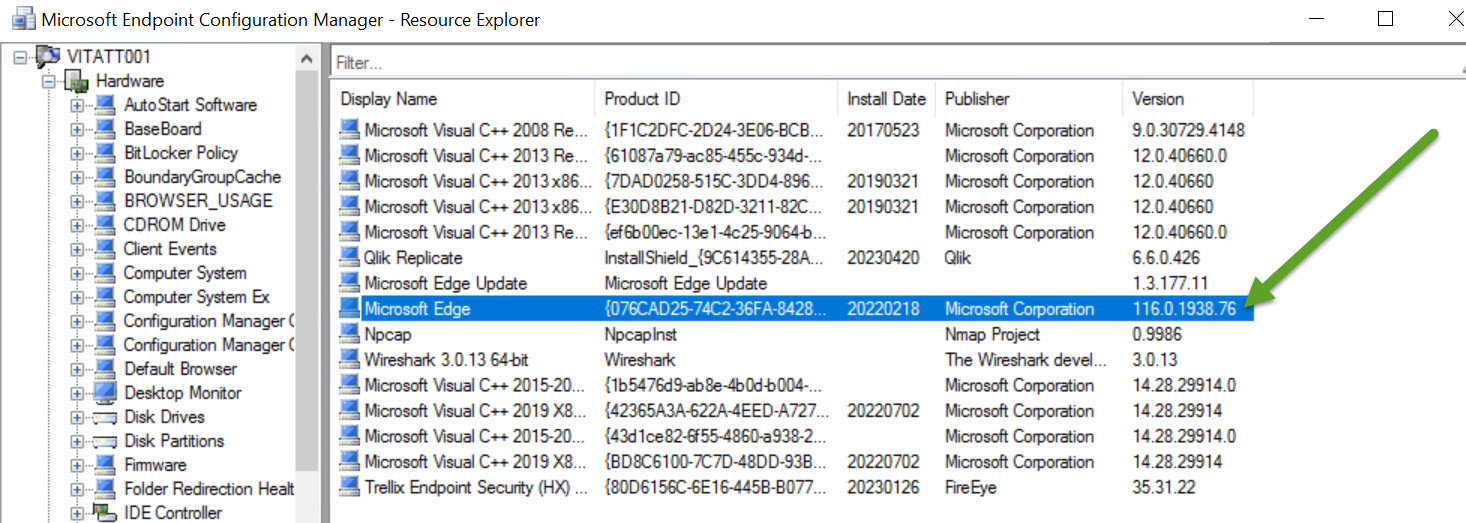Click the icon beside Microsoft Visual C++ 2008
The width and height of the screenshot is (1466, 523).
click(x=349, y=130)
